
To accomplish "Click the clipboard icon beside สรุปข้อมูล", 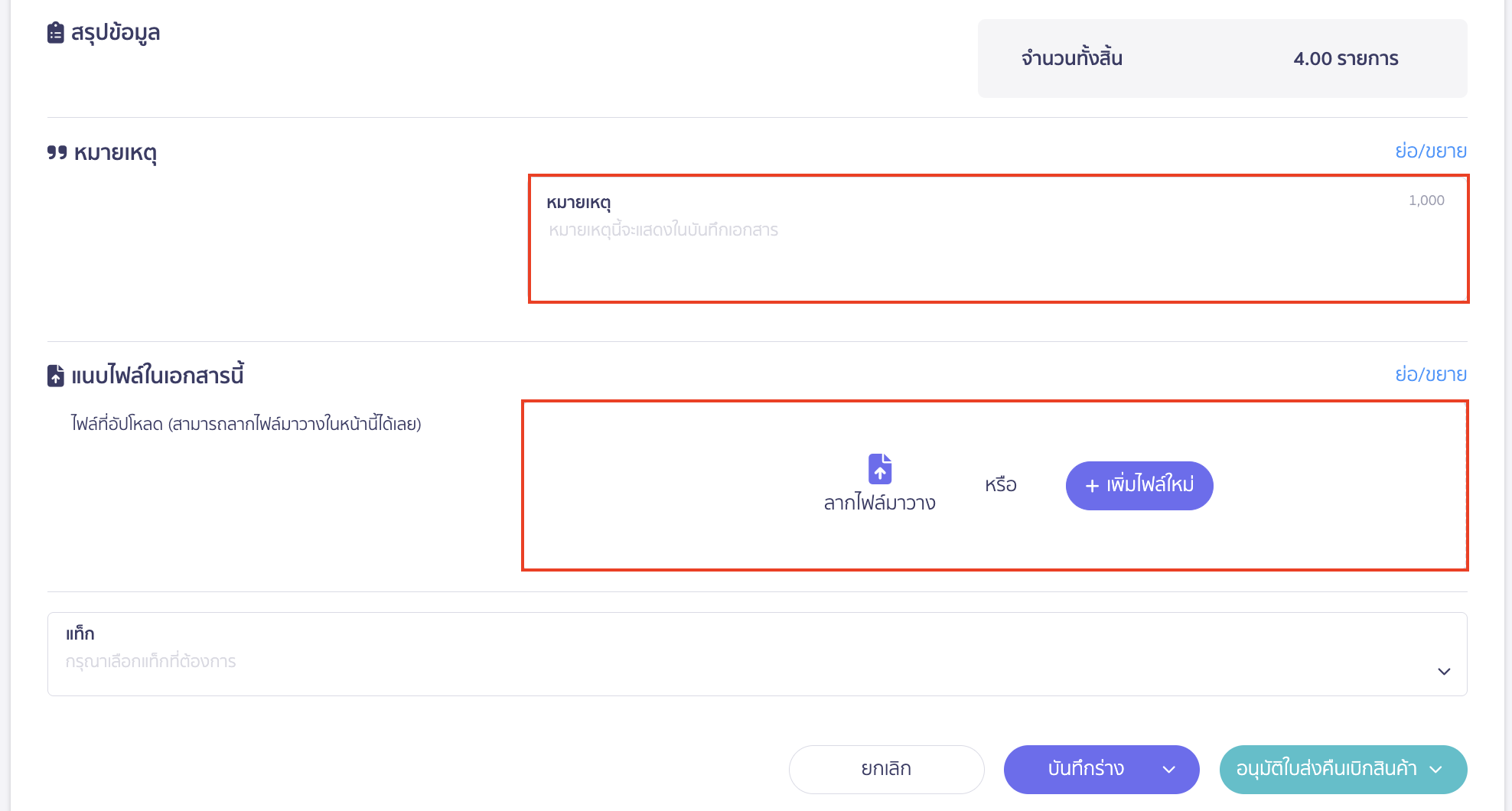I will point(56,33).
